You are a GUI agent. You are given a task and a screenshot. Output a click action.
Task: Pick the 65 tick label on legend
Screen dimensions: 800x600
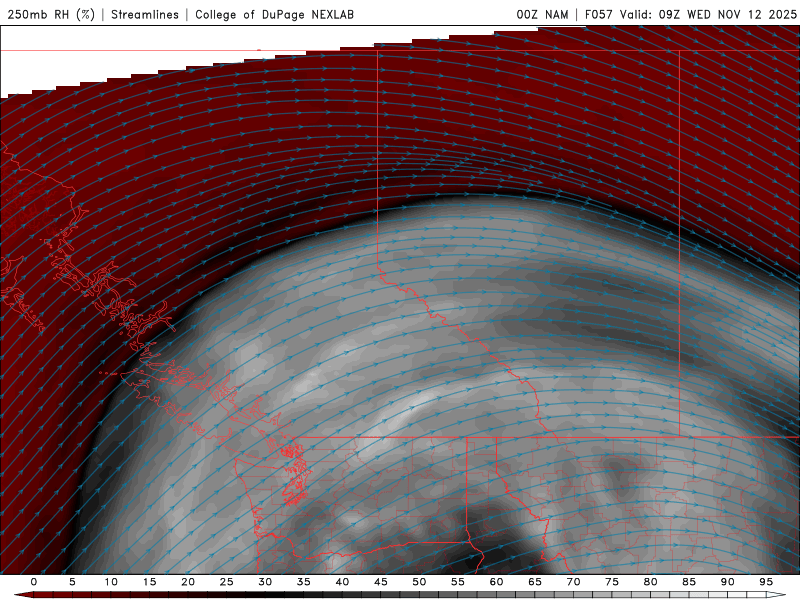point(535,582)
